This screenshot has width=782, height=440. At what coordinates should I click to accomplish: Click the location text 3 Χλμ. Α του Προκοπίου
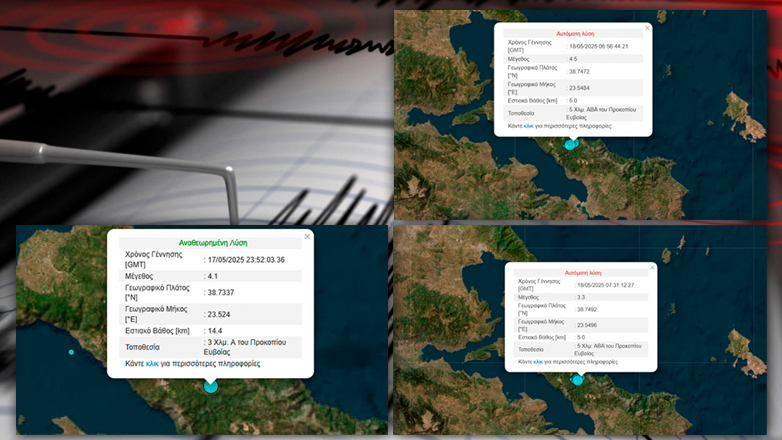[x=248, y=342]
